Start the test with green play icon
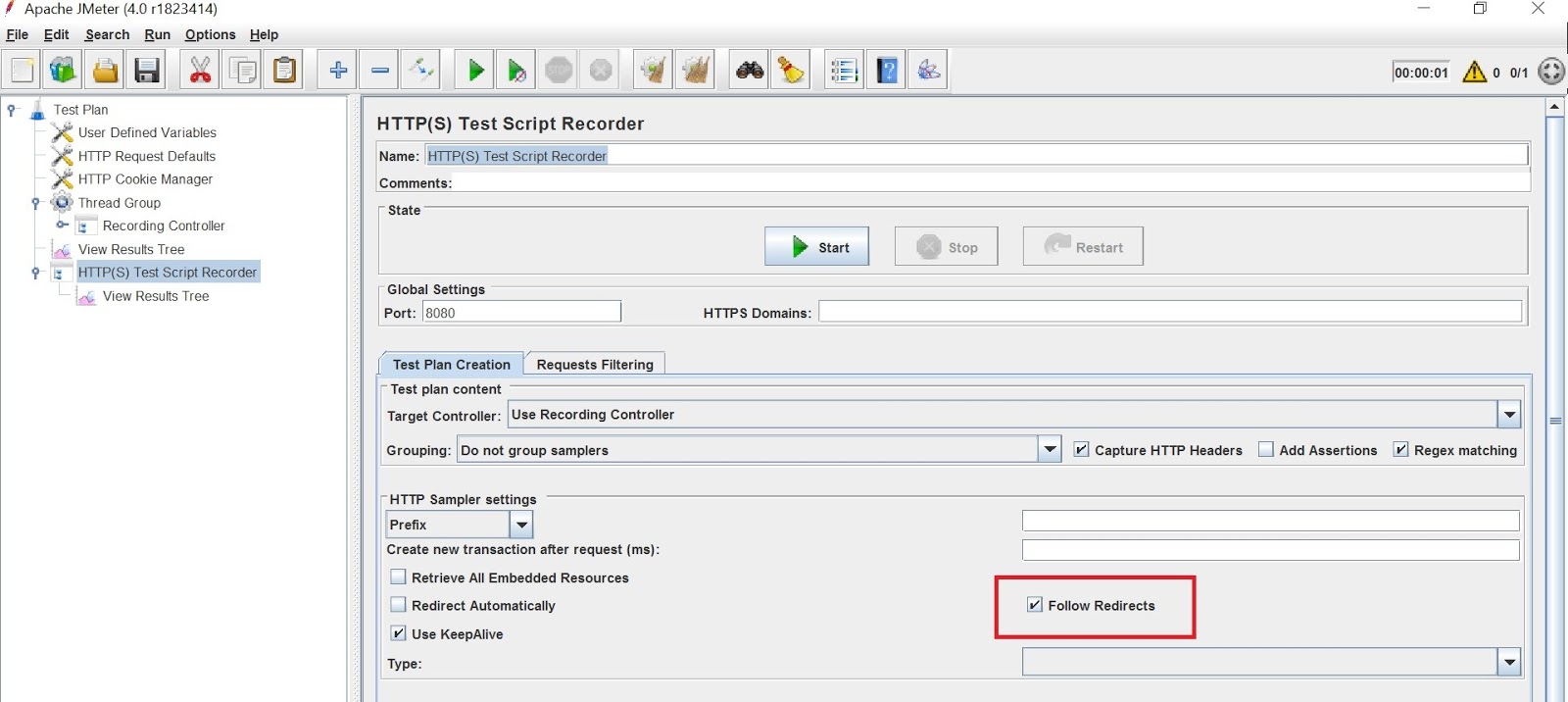 tap(475, 71)
